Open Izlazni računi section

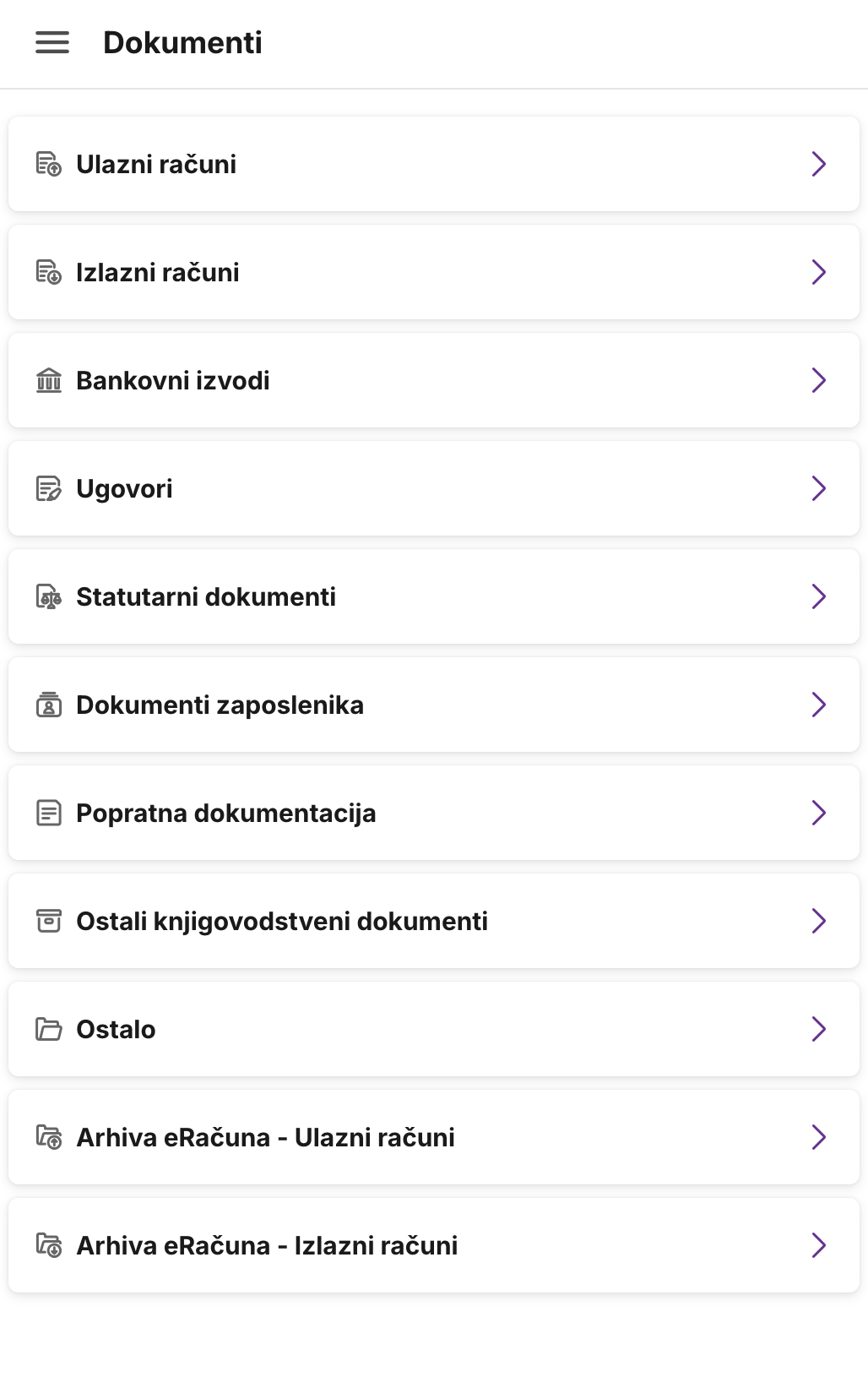[158, 272]
